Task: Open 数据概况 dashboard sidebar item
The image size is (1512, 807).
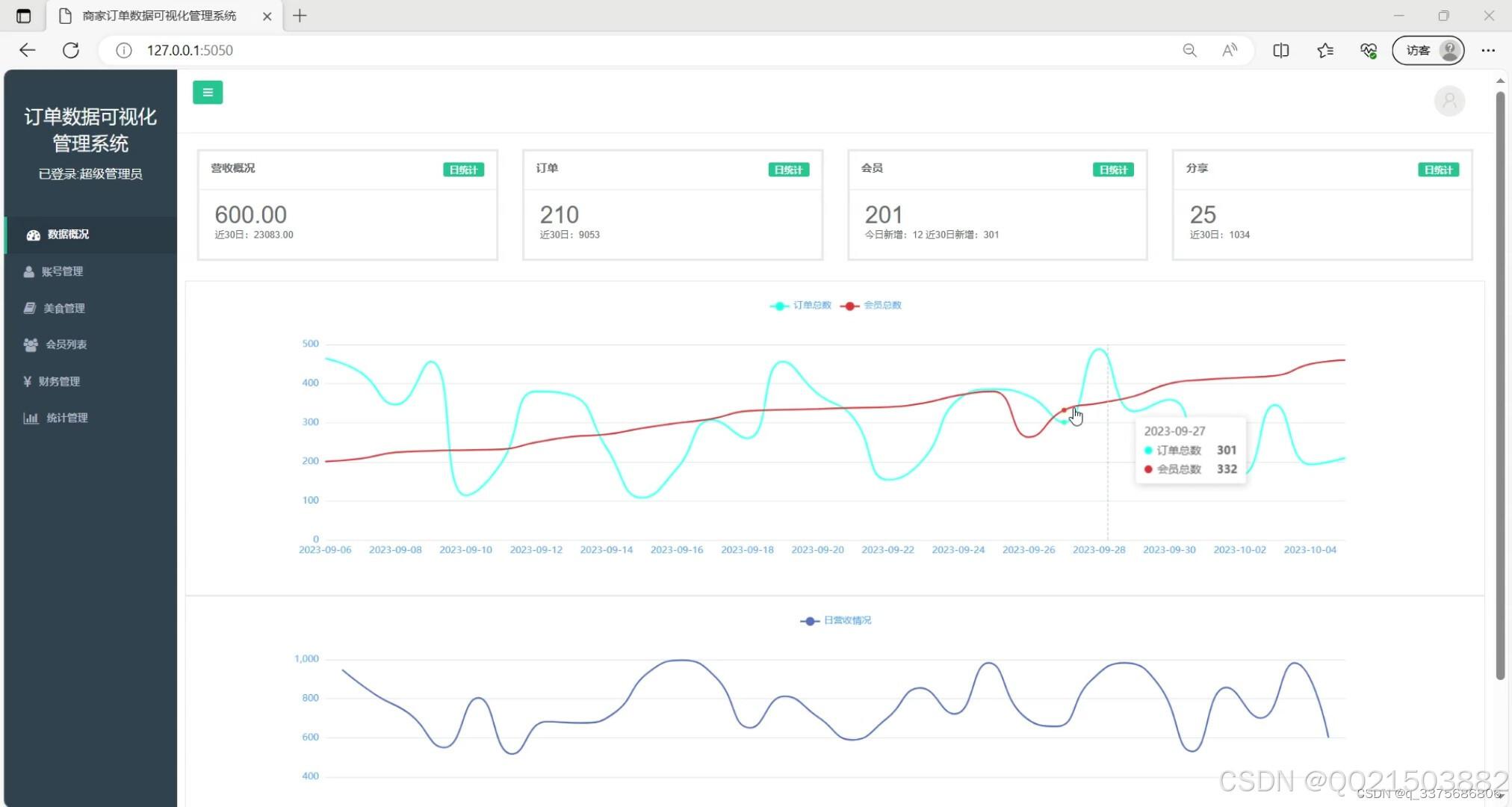Action: [68, 235]
